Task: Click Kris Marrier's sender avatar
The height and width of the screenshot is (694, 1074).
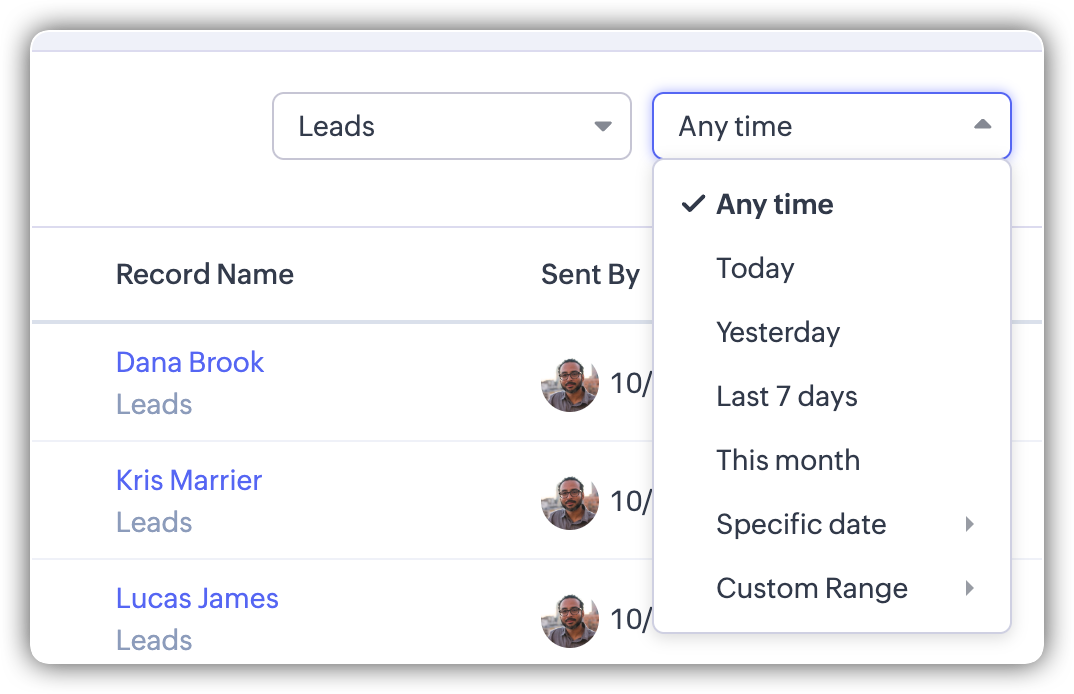Action: (x=570, y=502)
